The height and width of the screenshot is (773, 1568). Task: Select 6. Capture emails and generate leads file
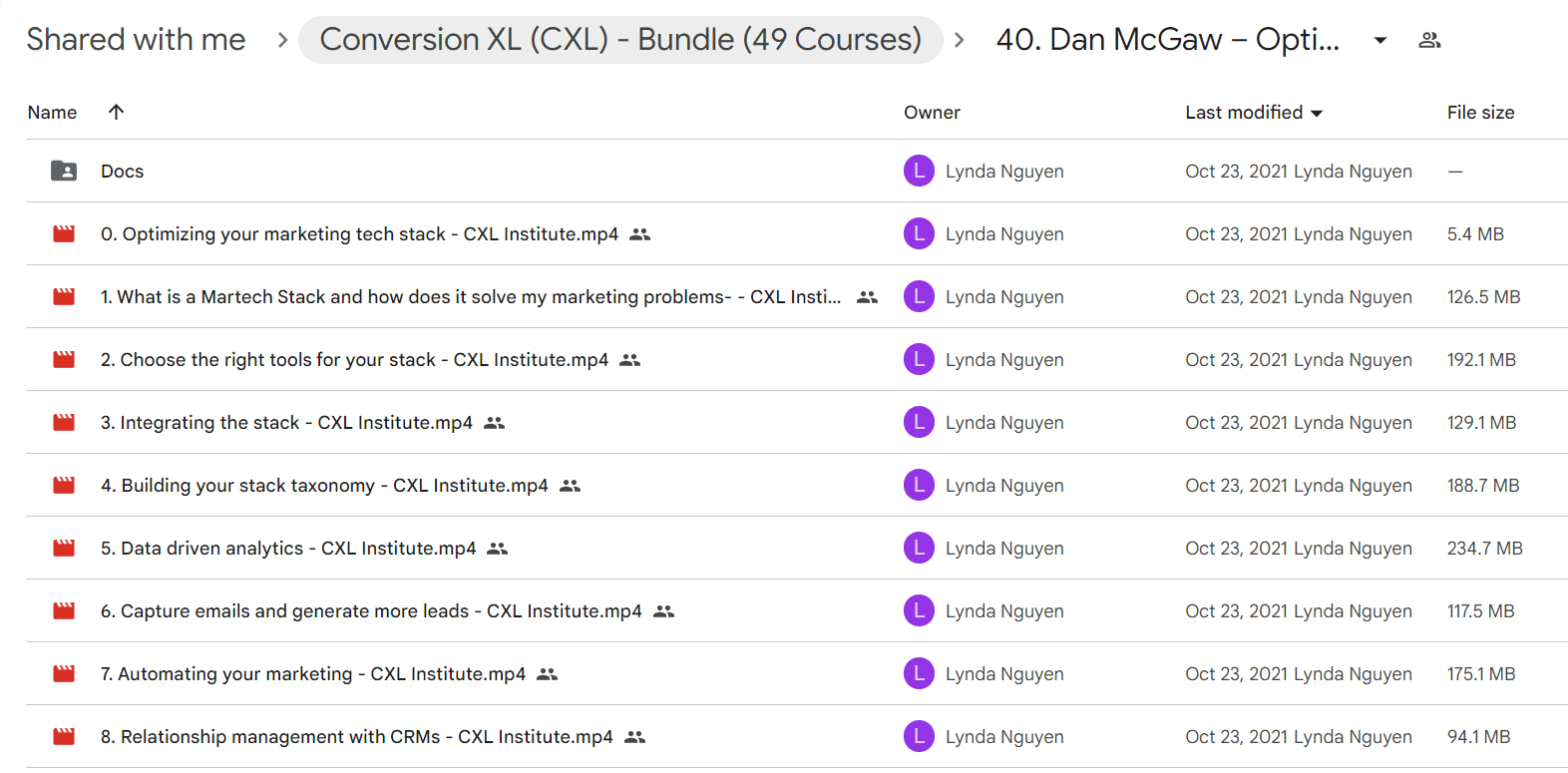371,611
